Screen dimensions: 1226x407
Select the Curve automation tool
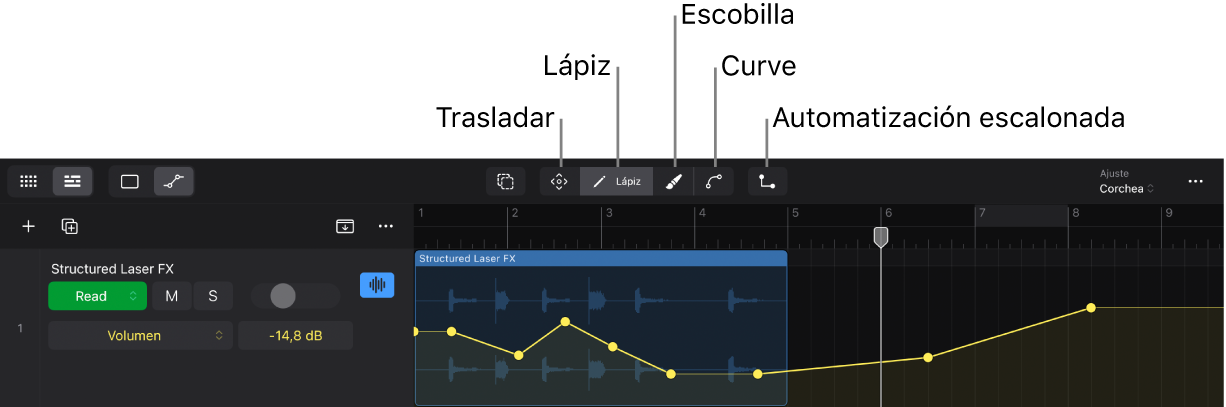point(714,181)
